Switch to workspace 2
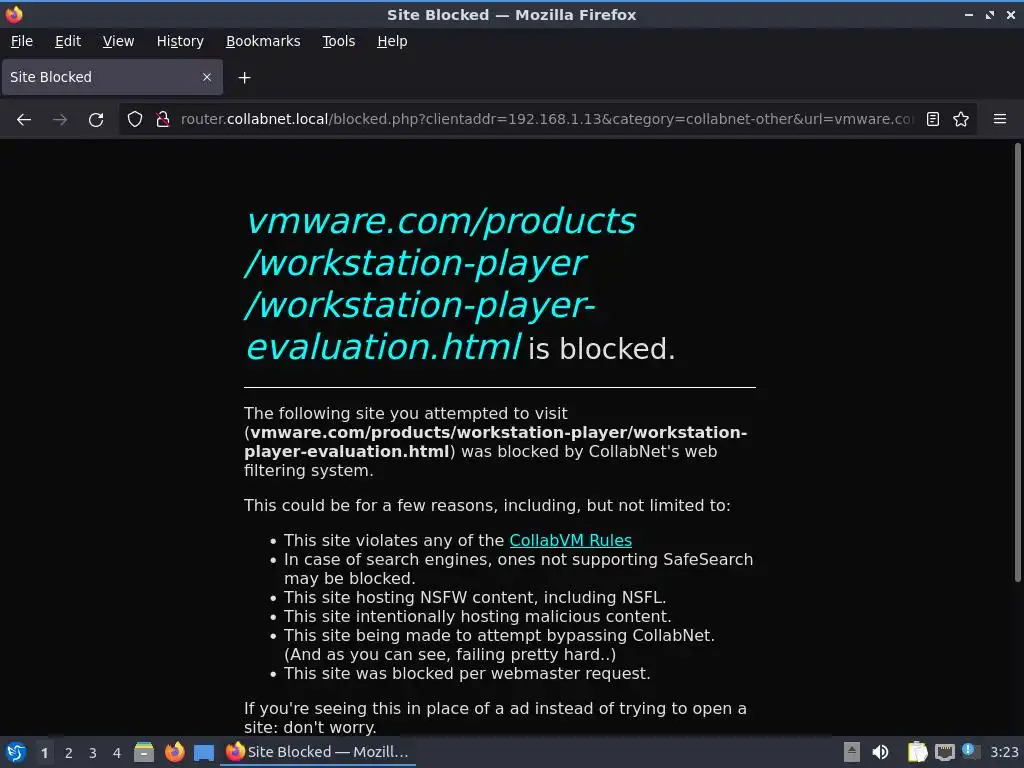The height and width of the screenshot is (768, 1024). pyautogui.click(x=69, y=753)
